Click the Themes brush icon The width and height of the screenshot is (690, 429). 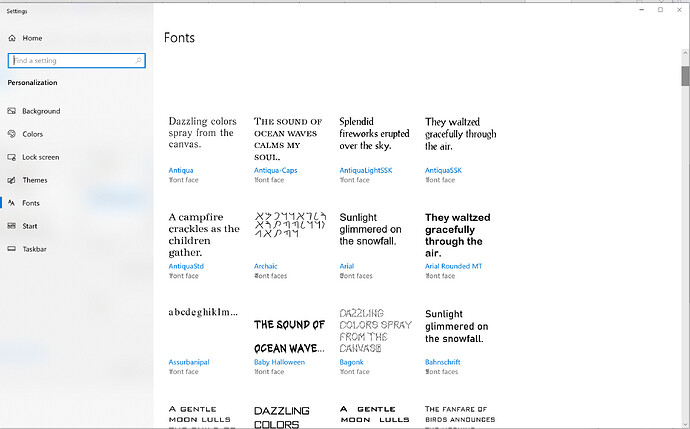pos(12,180)
